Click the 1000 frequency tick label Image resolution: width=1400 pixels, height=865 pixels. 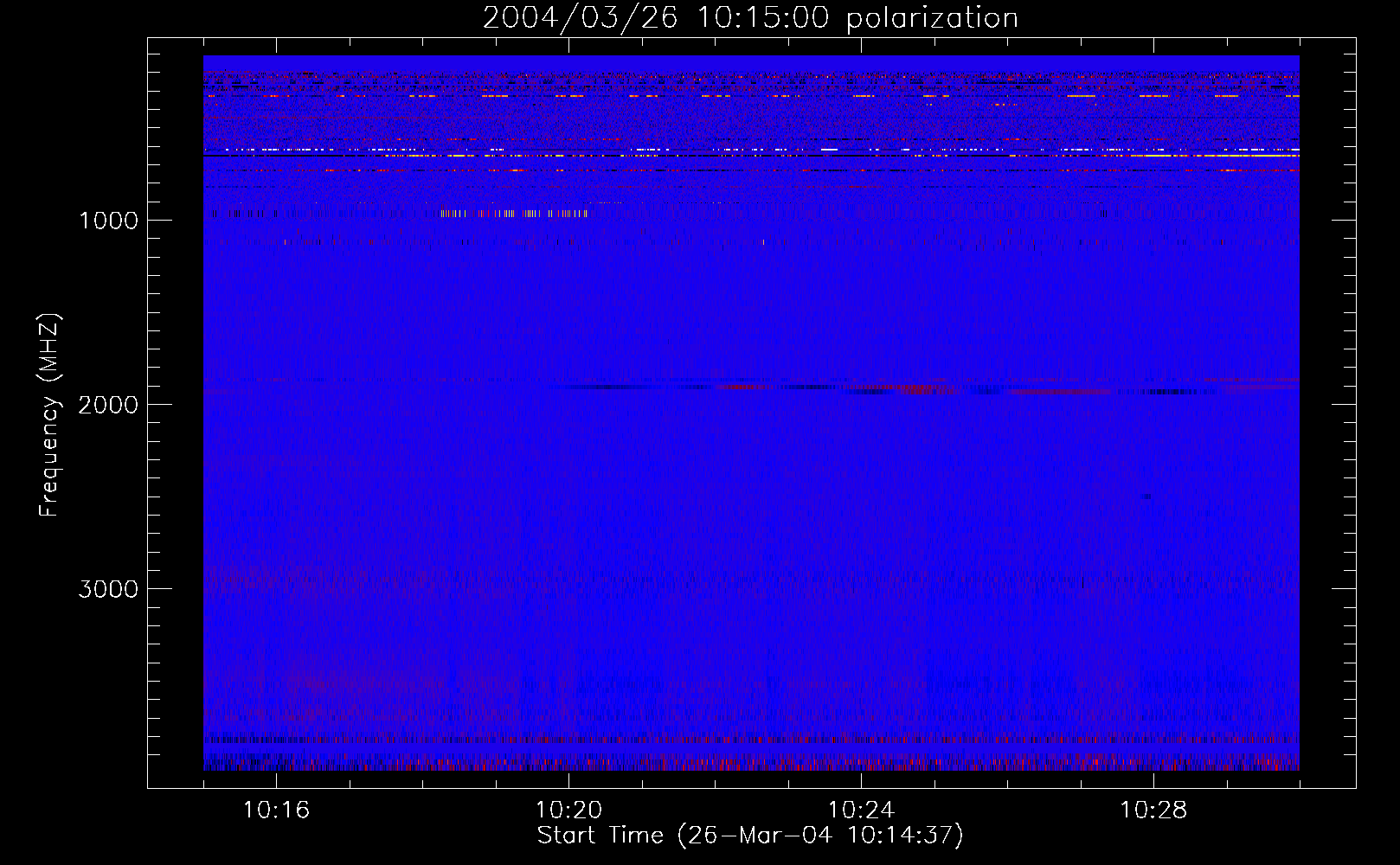(x=108, y=221)
